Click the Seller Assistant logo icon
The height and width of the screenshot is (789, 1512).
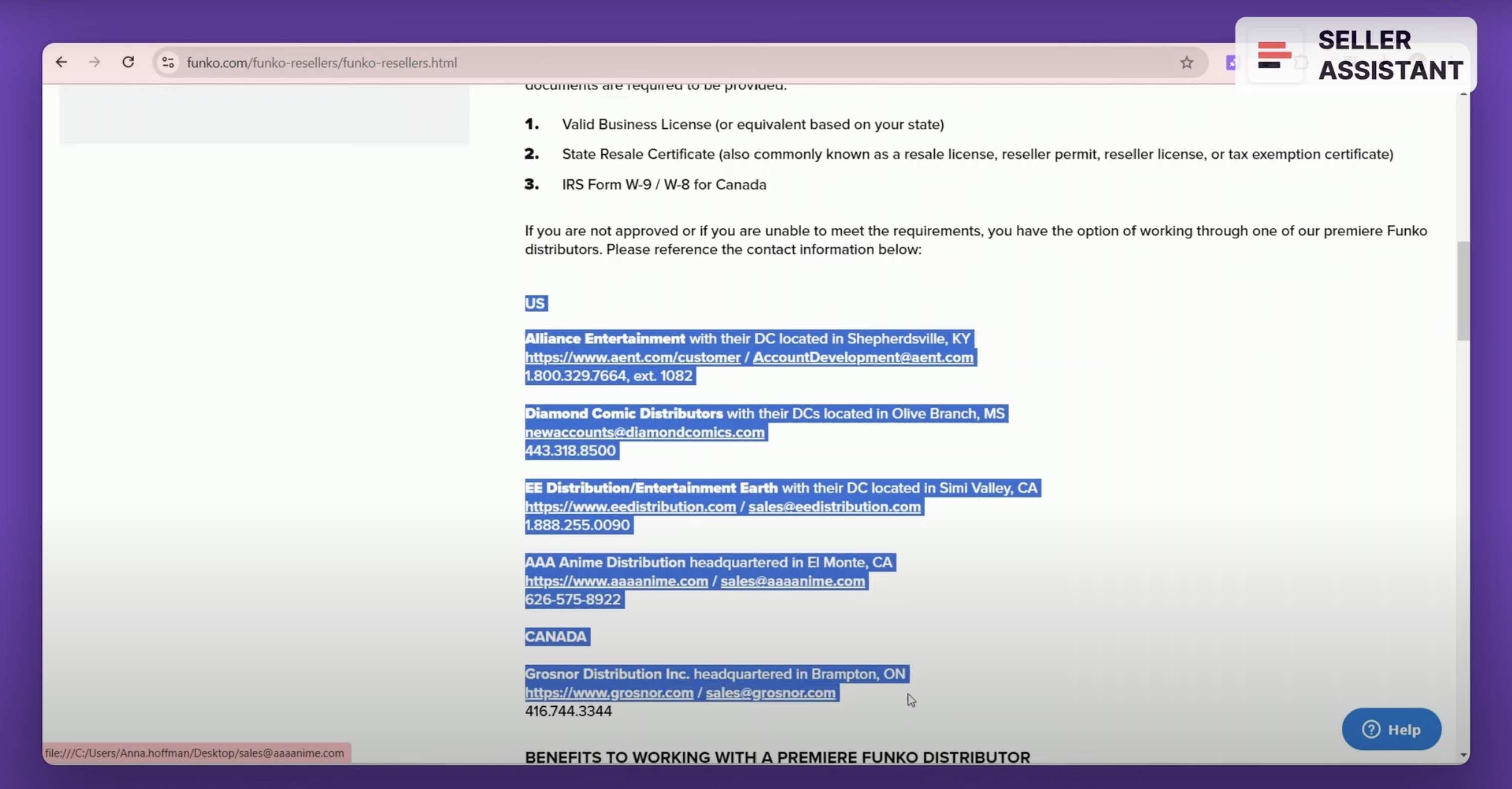1274,55
